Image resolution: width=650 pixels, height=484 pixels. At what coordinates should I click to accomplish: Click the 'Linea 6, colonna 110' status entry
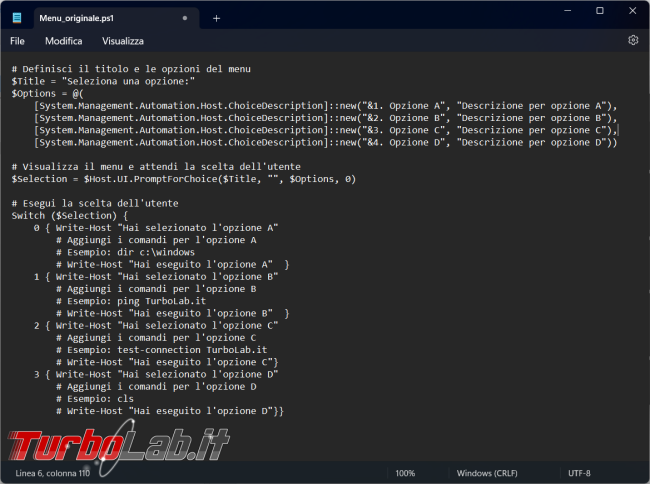click(53, 473)
